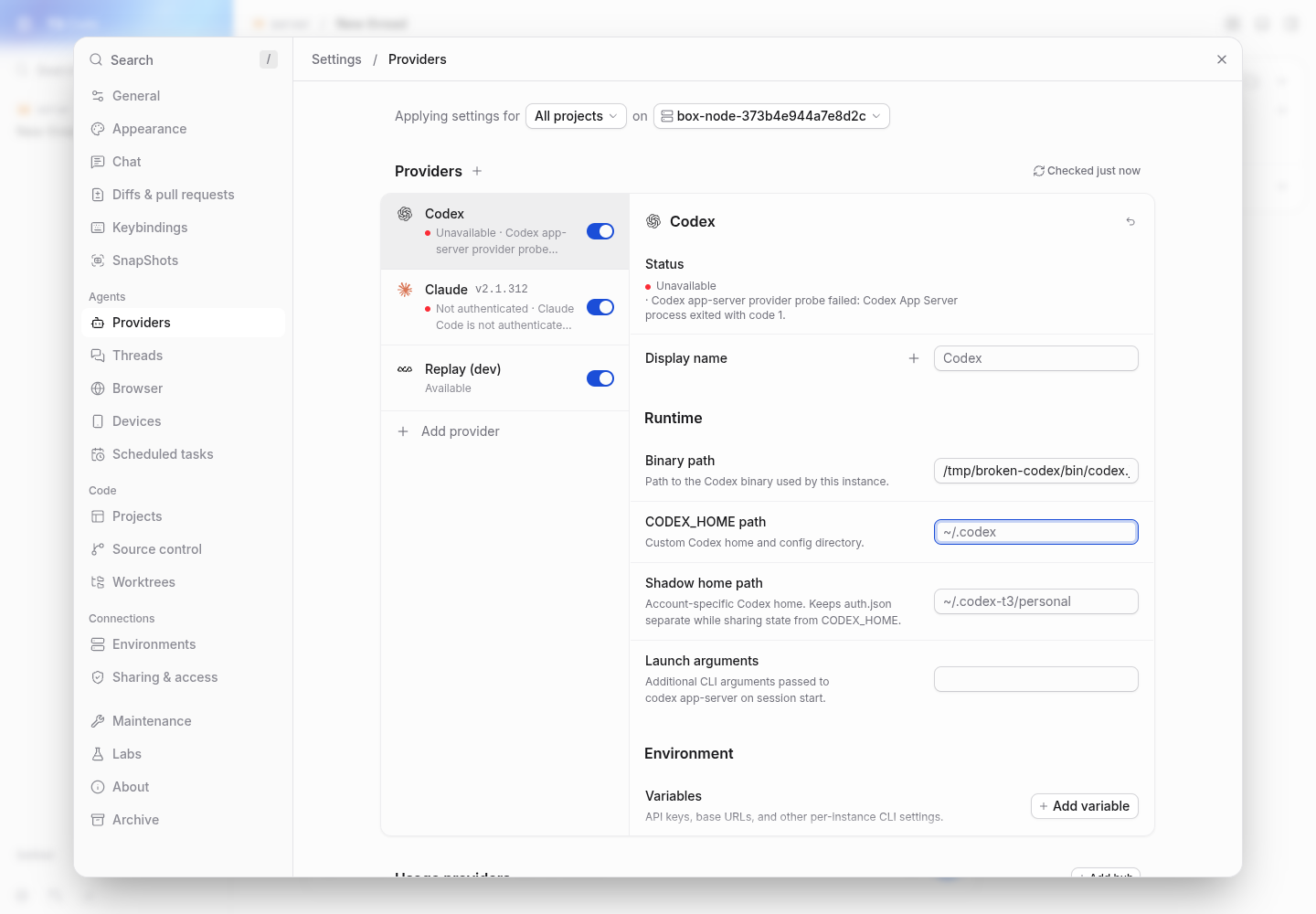
Task: Open General settings
Action: (183, 96)
